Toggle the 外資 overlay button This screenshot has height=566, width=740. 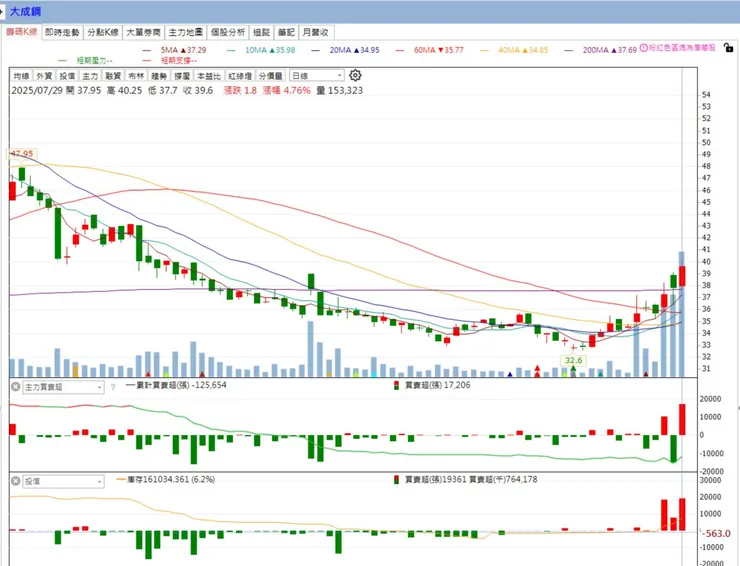pyautogui.click(x=44, y=76)
